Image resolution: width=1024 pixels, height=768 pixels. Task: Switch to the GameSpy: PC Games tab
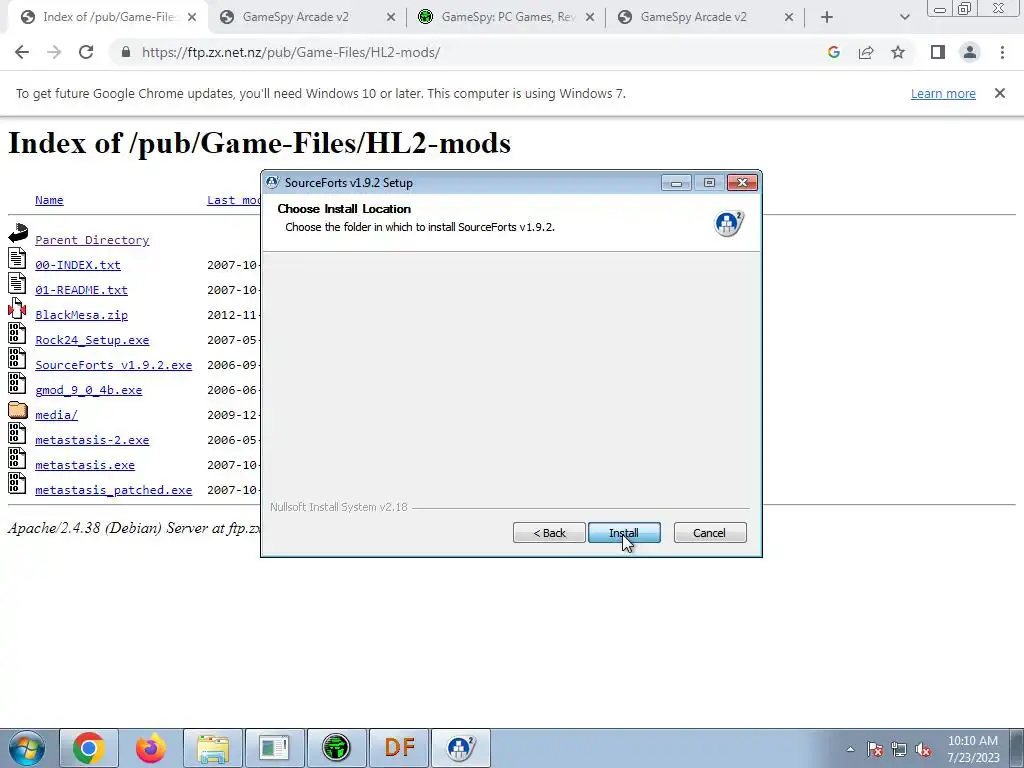pos(506,18)
